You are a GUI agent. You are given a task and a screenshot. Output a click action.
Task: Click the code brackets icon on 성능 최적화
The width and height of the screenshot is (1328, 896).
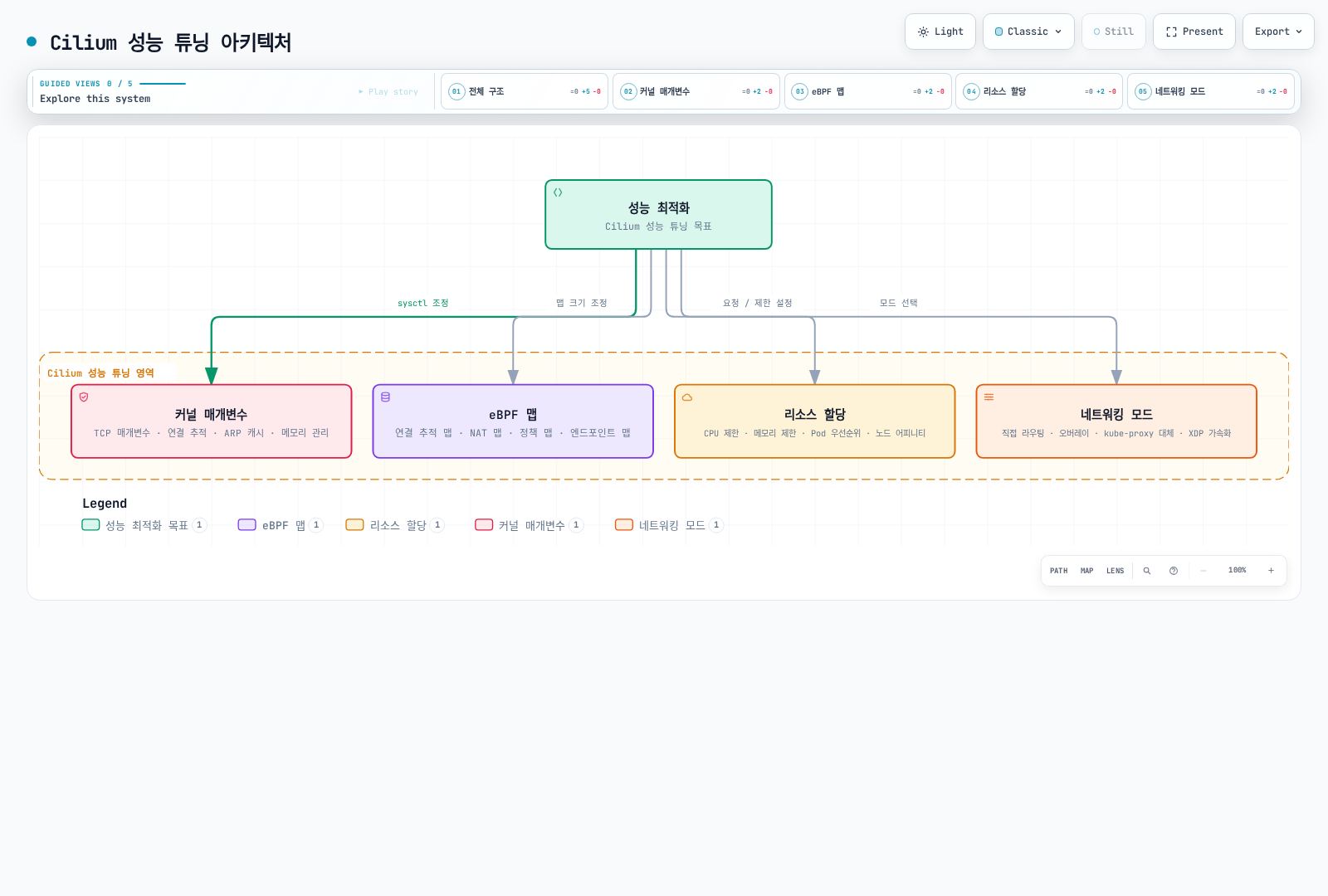click(558, 192)
